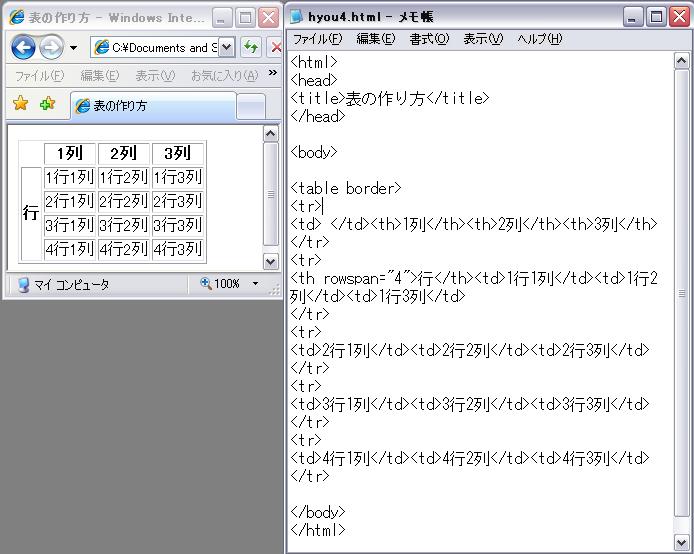Viewport: 694px width, 554px height.
Task: Maximize the Notepad window
Action: click(x=656, y=18)
